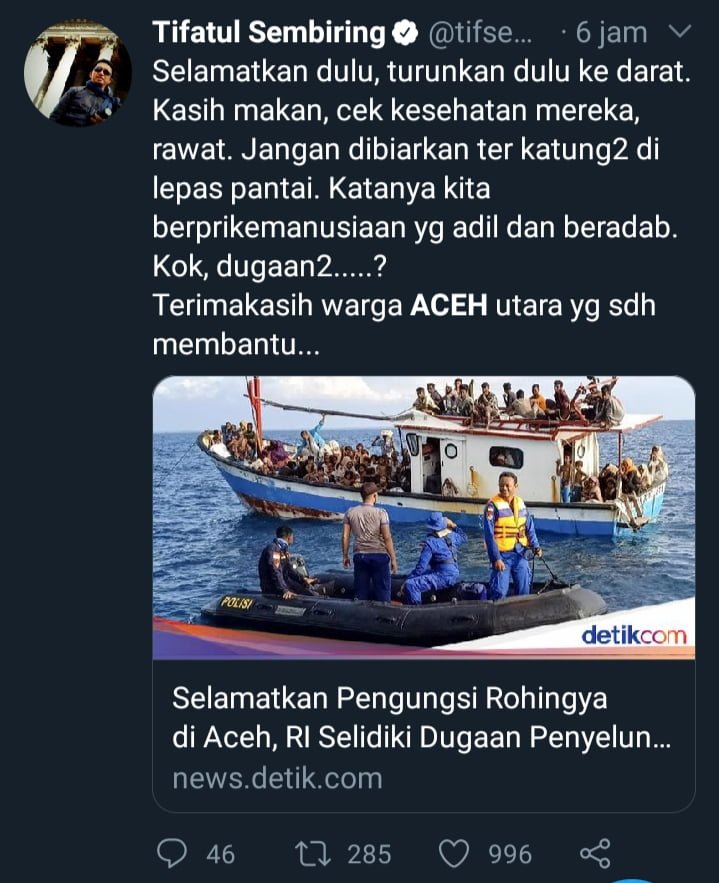Click the reply count 46
The height and width of the screenshot is (883, 719).
pyautogui.click(x=221, y=854)
